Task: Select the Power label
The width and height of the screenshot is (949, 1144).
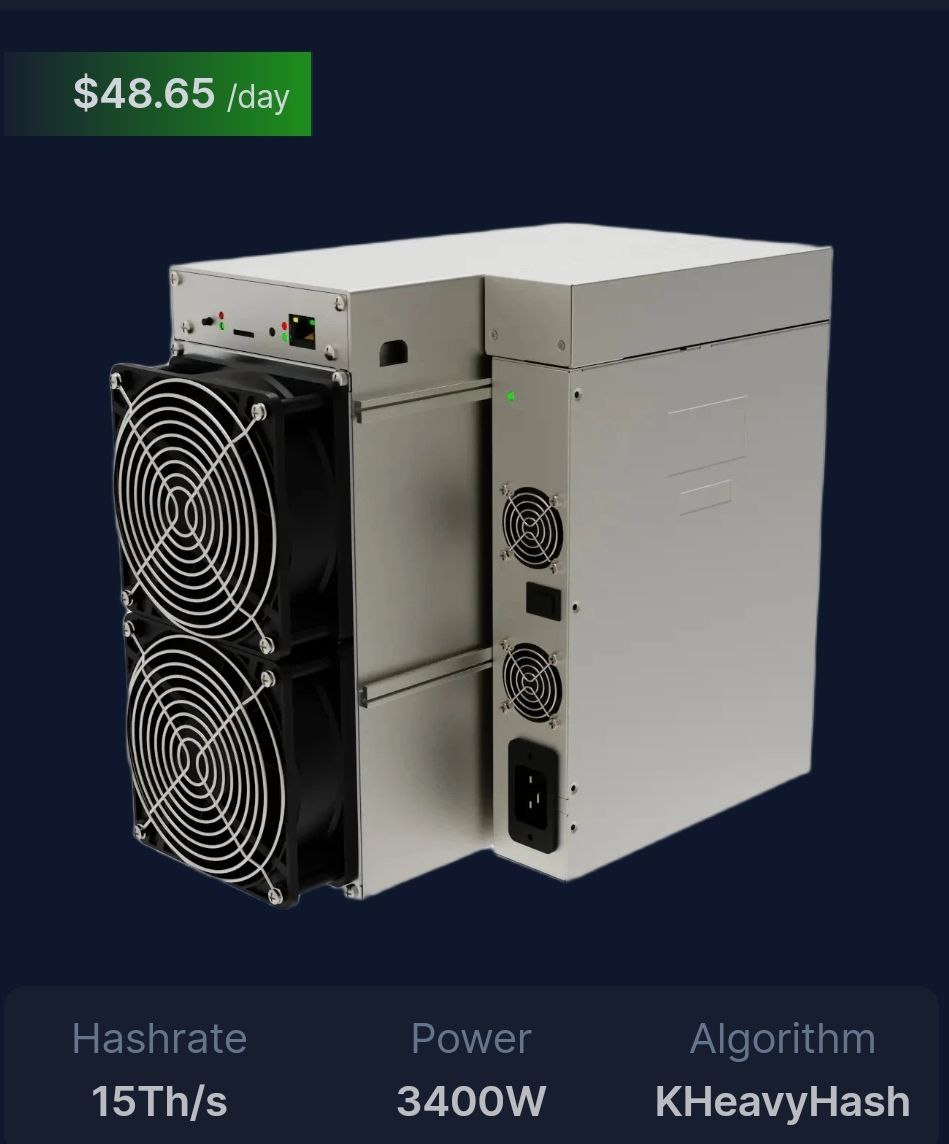Action: [x=470, y=1037]
